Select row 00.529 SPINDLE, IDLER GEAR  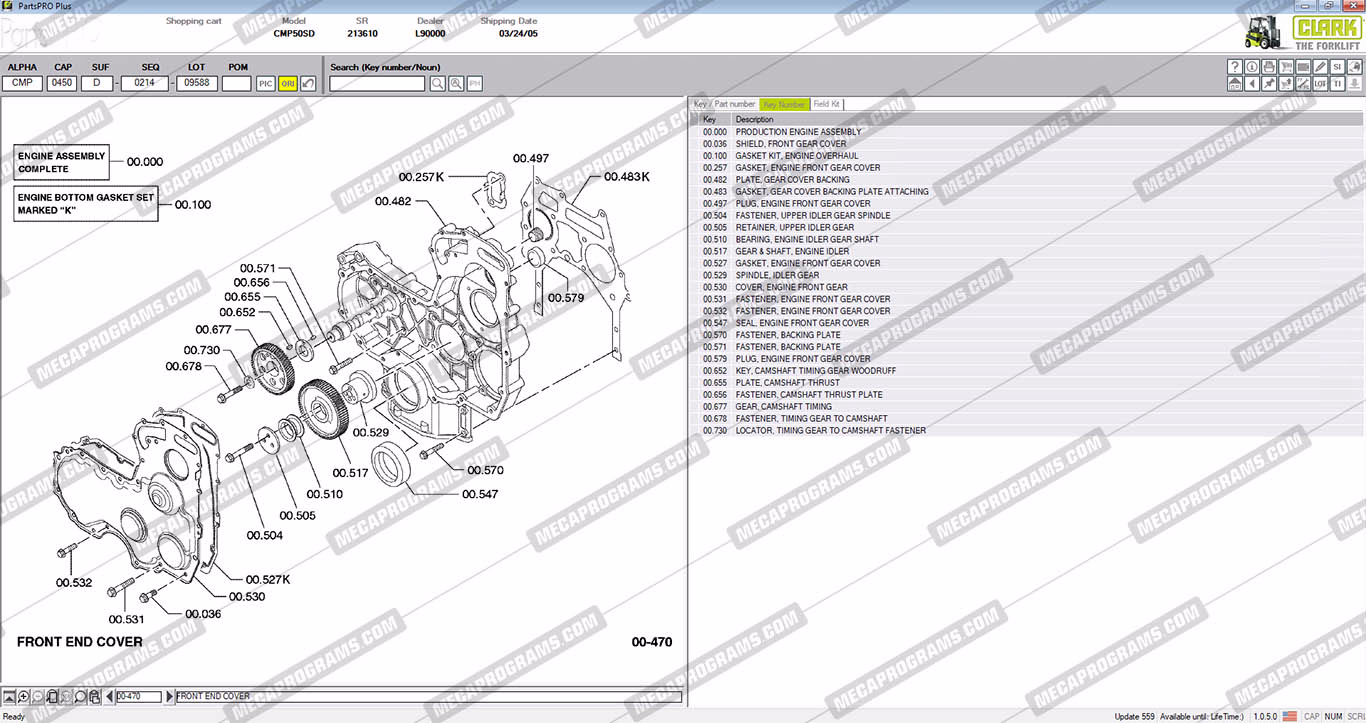(x=1028, y=275)
